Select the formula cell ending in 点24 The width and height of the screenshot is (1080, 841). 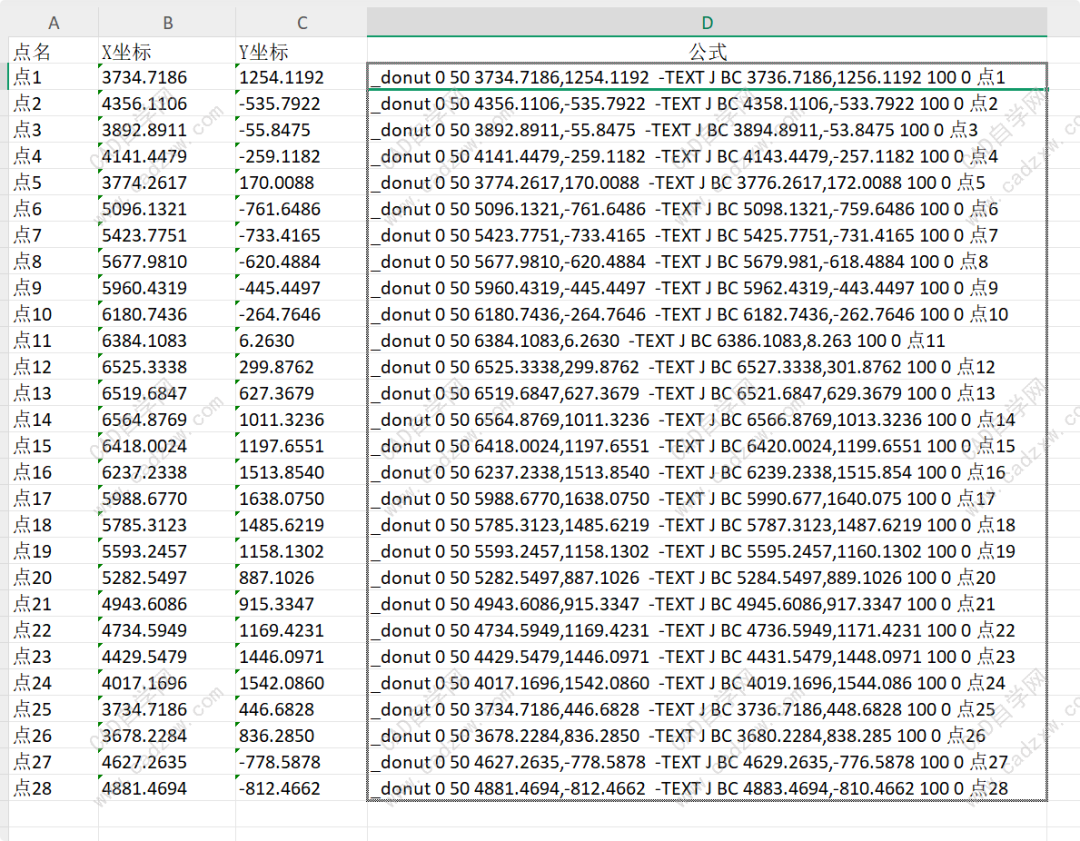click(x=707, y=683)
